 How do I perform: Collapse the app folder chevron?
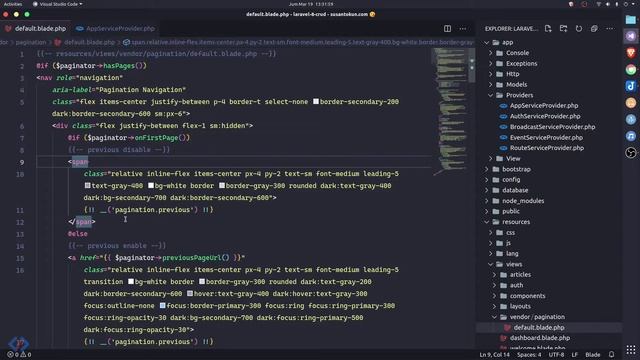point(487,42)
